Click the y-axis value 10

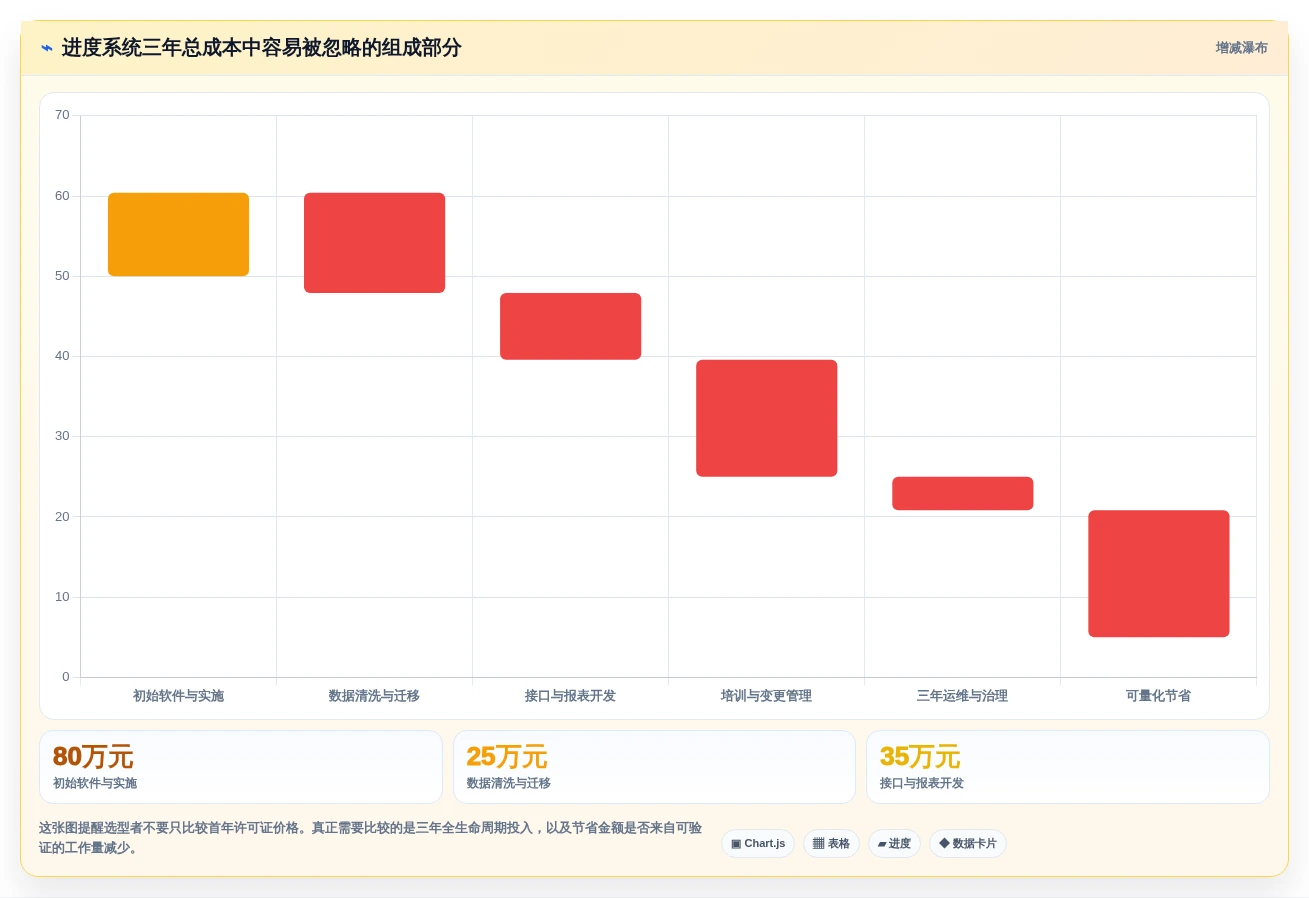[62, 597]
